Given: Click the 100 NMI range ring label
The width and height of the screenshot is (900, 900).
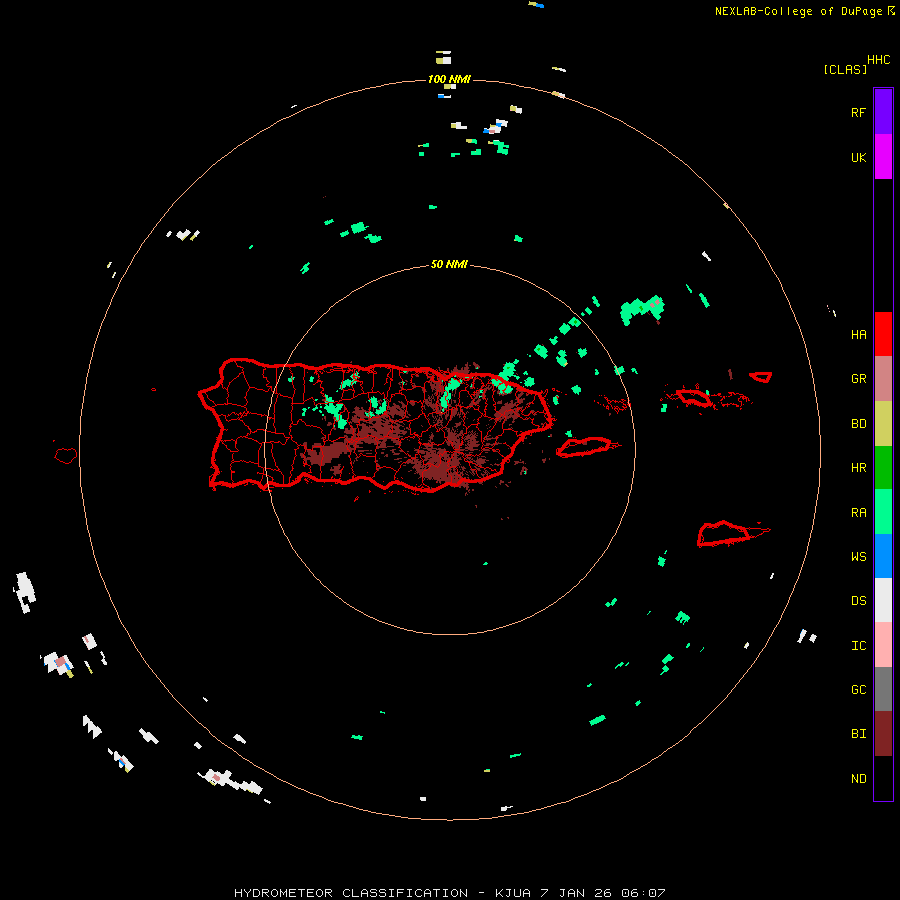Looking at the screenshot, I should pos(449,79).
